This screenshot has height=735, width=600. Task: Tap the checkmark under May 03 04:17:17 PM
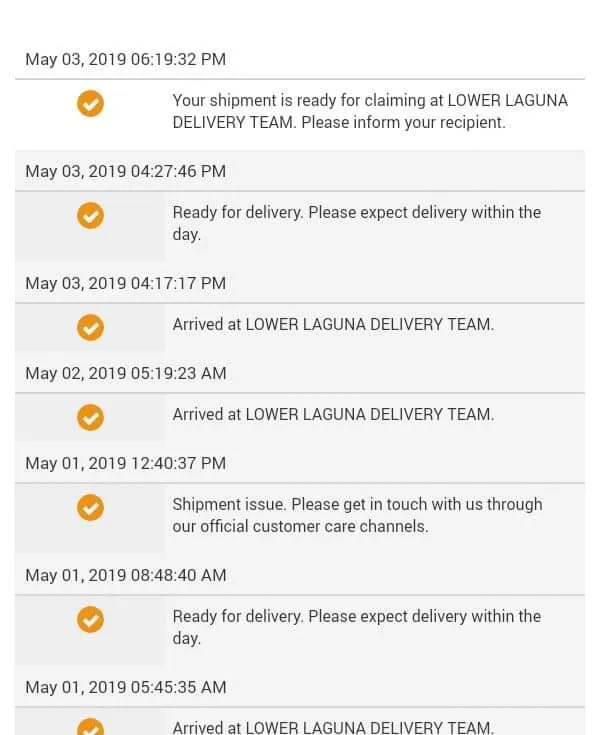coord(90,327)
